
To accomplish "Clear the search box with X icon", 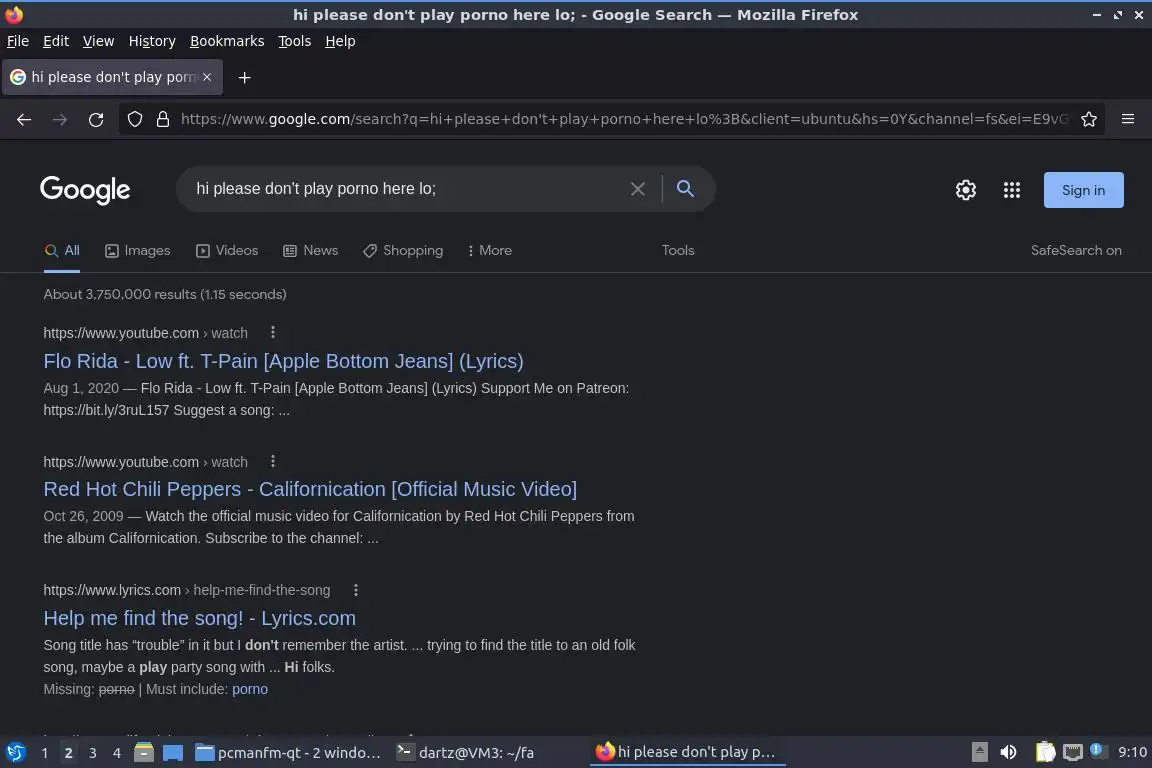I will pos(638,189).
